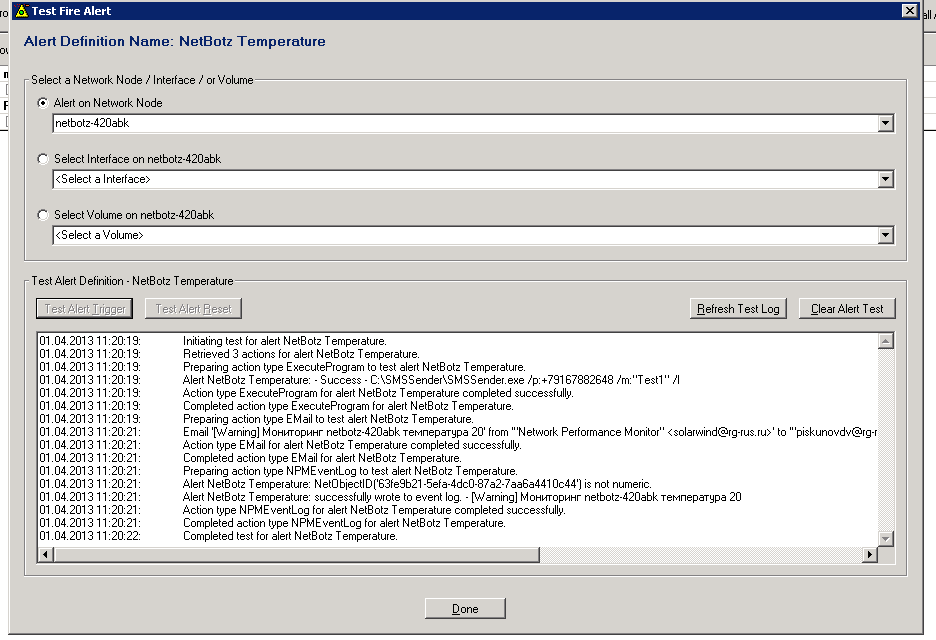Click Clear Alert Test button

coord(847,309)
